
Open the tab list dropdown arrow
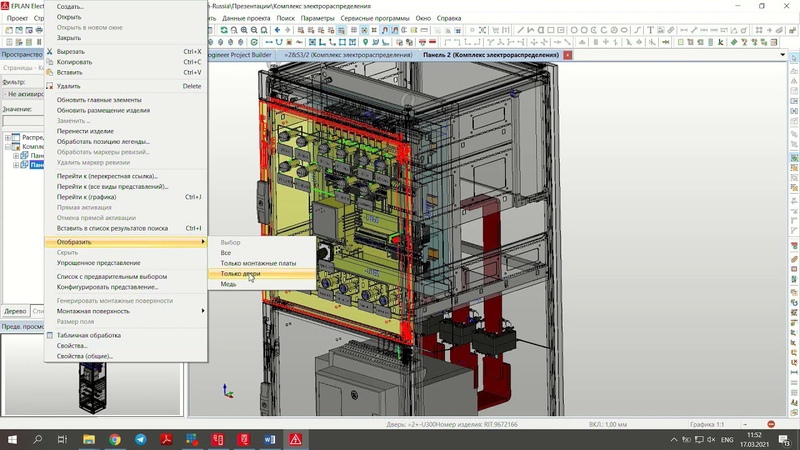[783, 55]
